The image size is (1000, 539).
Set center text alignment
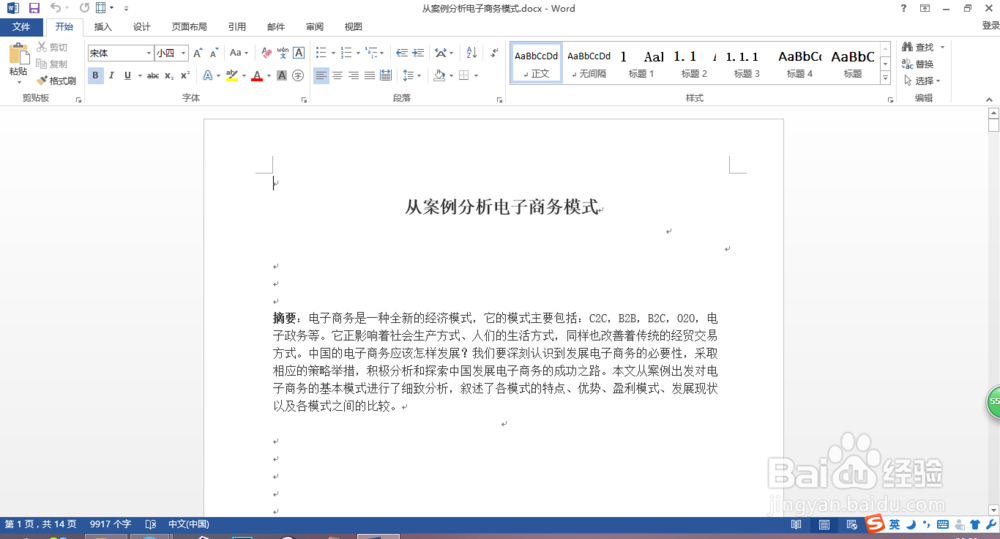coord(337,75)
